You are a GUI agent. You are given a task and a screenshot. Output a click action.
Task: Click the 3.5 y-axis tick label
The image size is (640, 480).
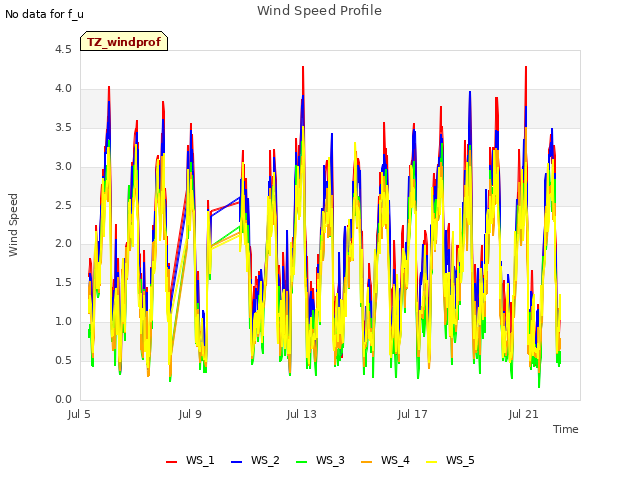(63, 128)
